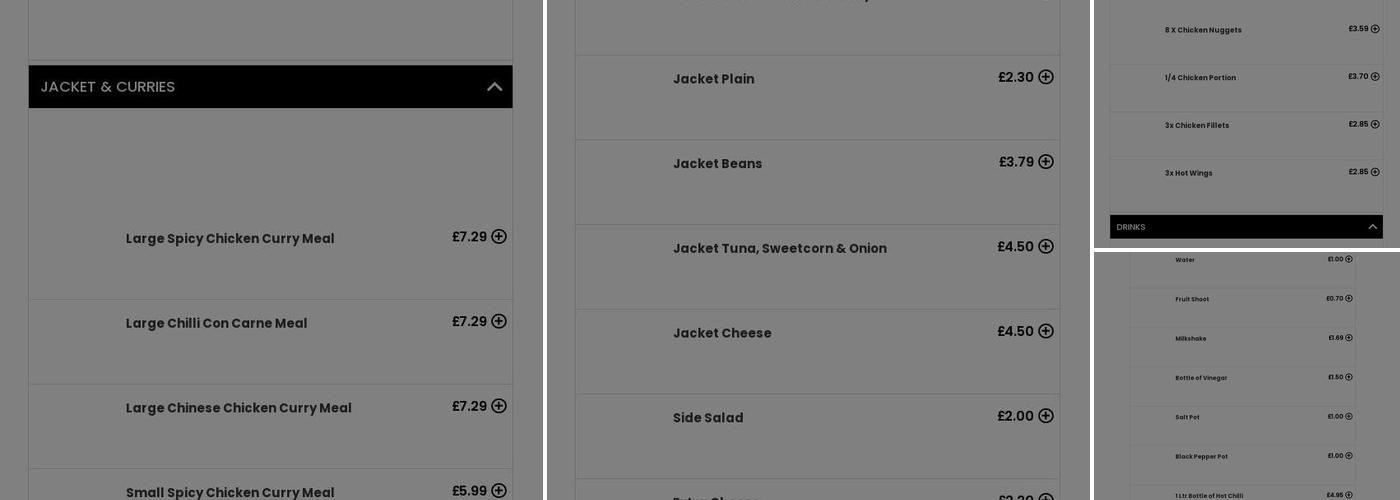Add Jacket Plain using plus icon
Image resolution: width=1400 pixels, height=500 pixels.
pos(1046,77)
